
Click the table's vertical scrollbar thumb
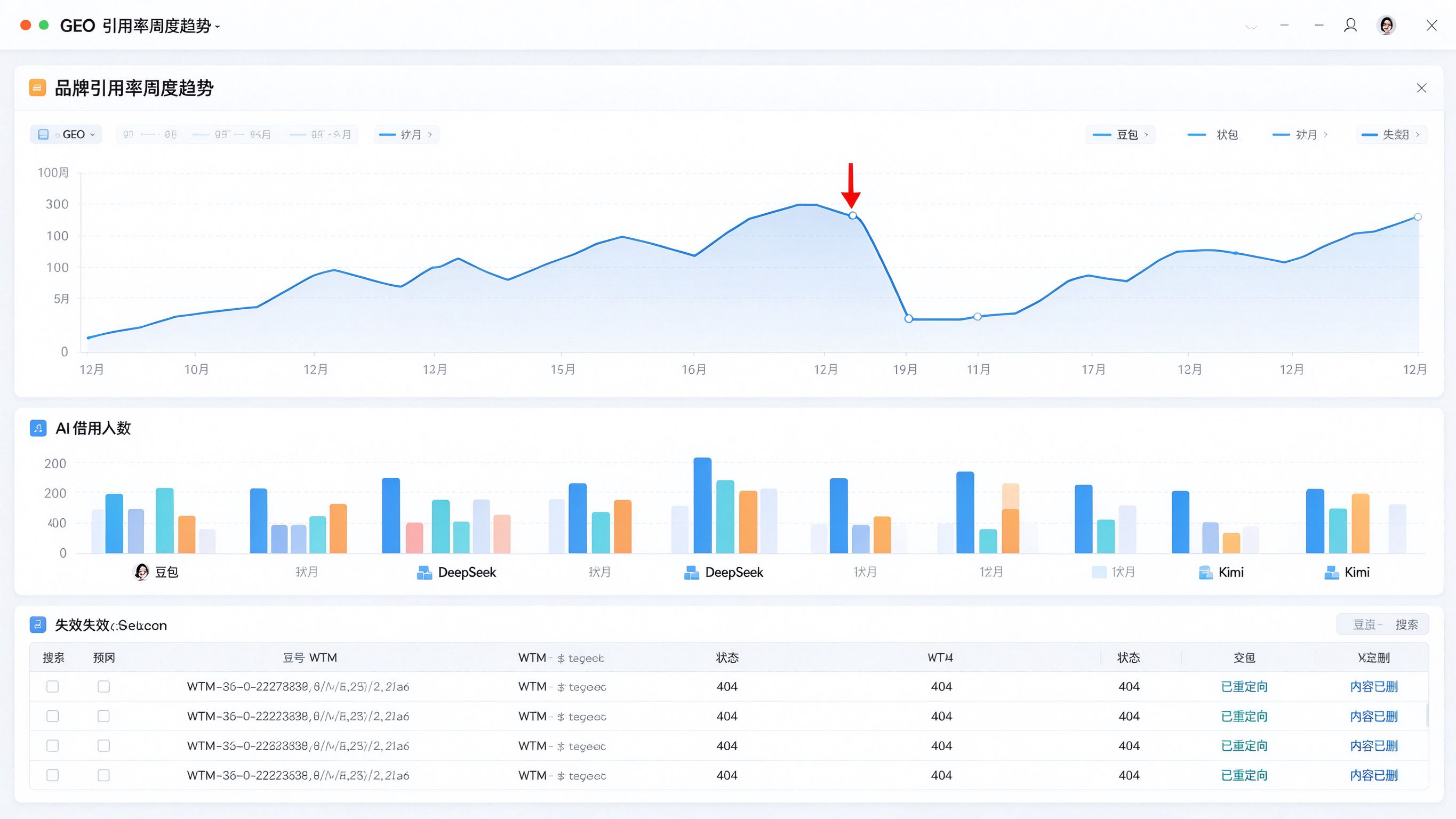coord(1427,716)
